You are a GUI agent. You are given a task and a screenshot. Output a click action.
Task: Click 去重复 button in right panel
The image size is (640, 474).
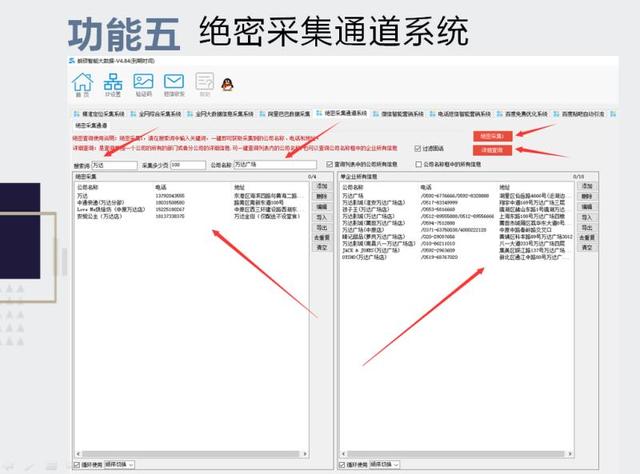(587, 237)
